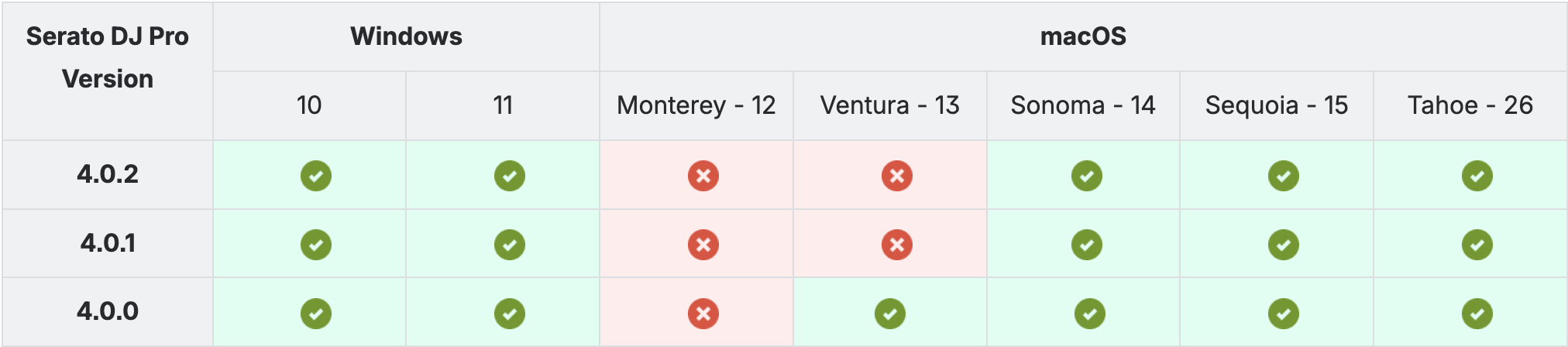Click the 4.0.2 Tahoe green checkmark
The image size is (1568, 347).
(1477, 176)
